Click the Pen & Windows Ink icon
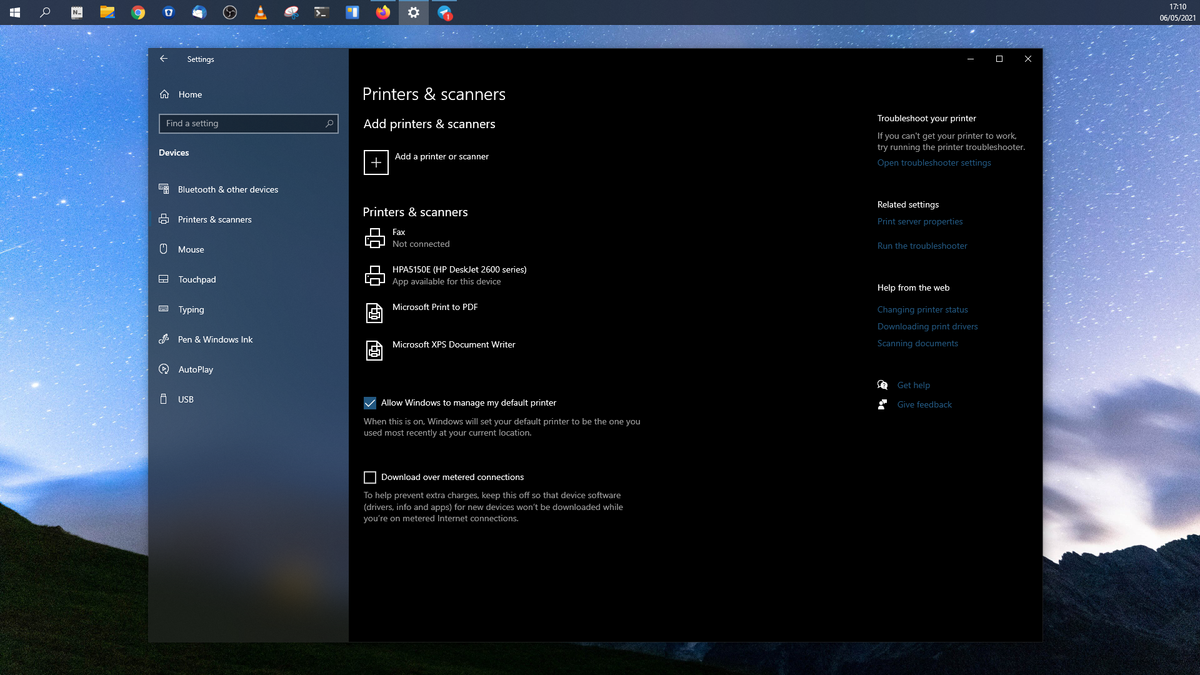Image resolution: width=1200 pixels, height=675 pixels. coord(163,339)
